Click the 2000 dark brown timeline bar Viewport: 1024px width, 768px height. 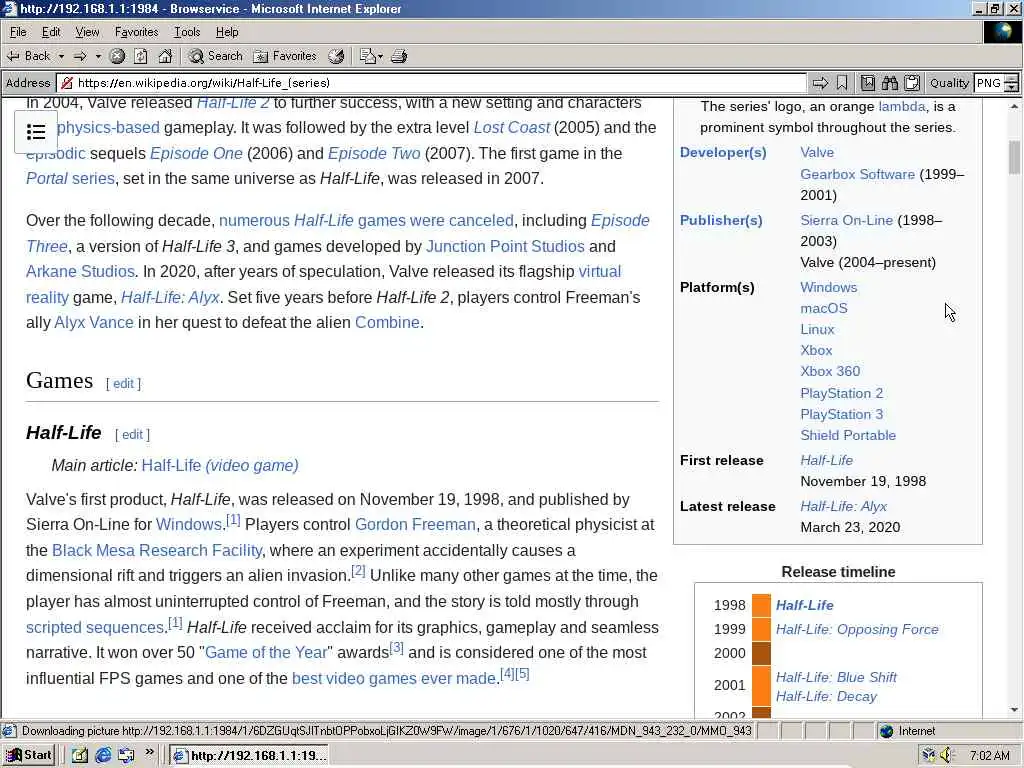761,653
